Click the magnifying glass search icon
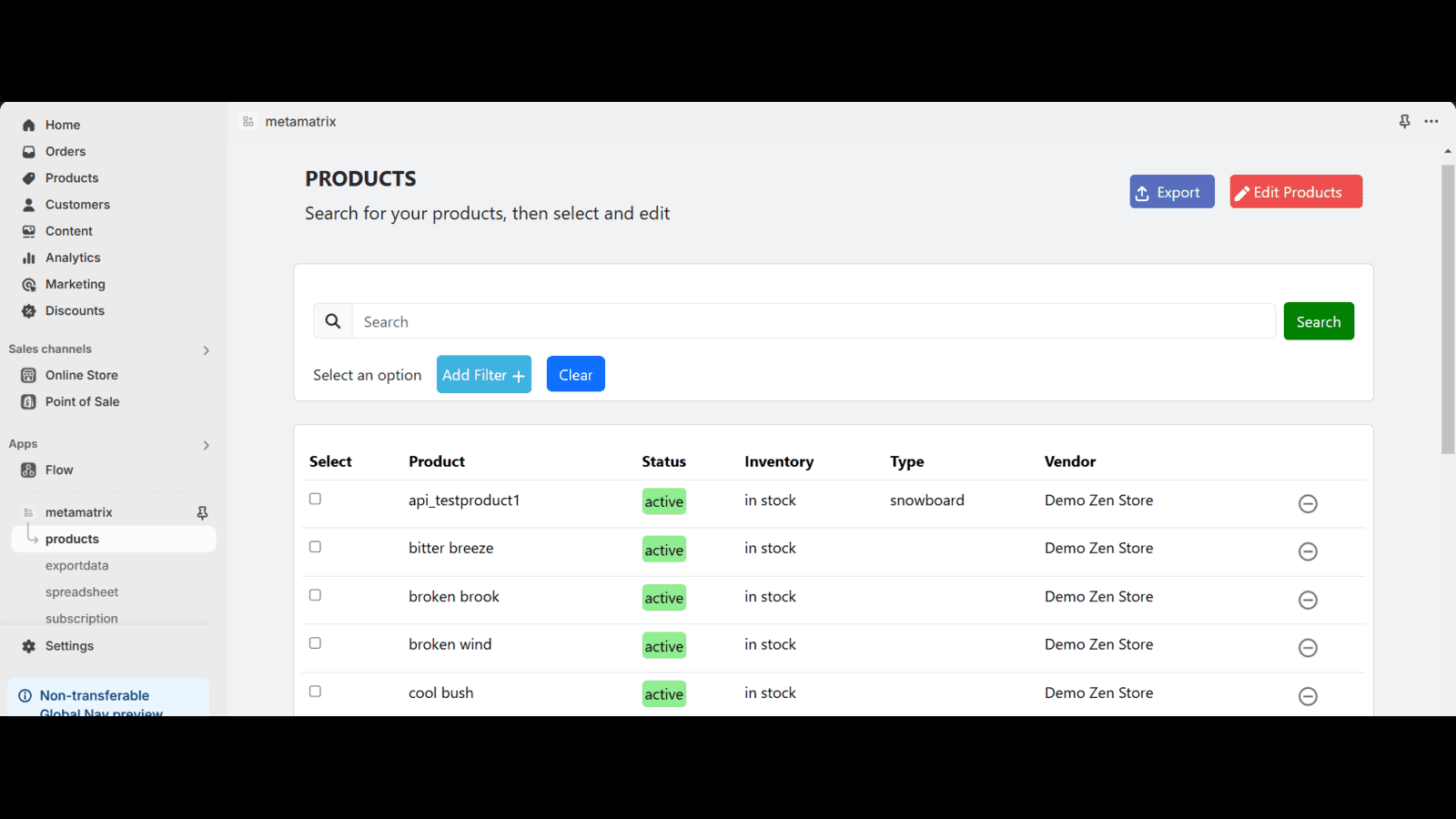The image size is (1456, 819). coord(333,321)
